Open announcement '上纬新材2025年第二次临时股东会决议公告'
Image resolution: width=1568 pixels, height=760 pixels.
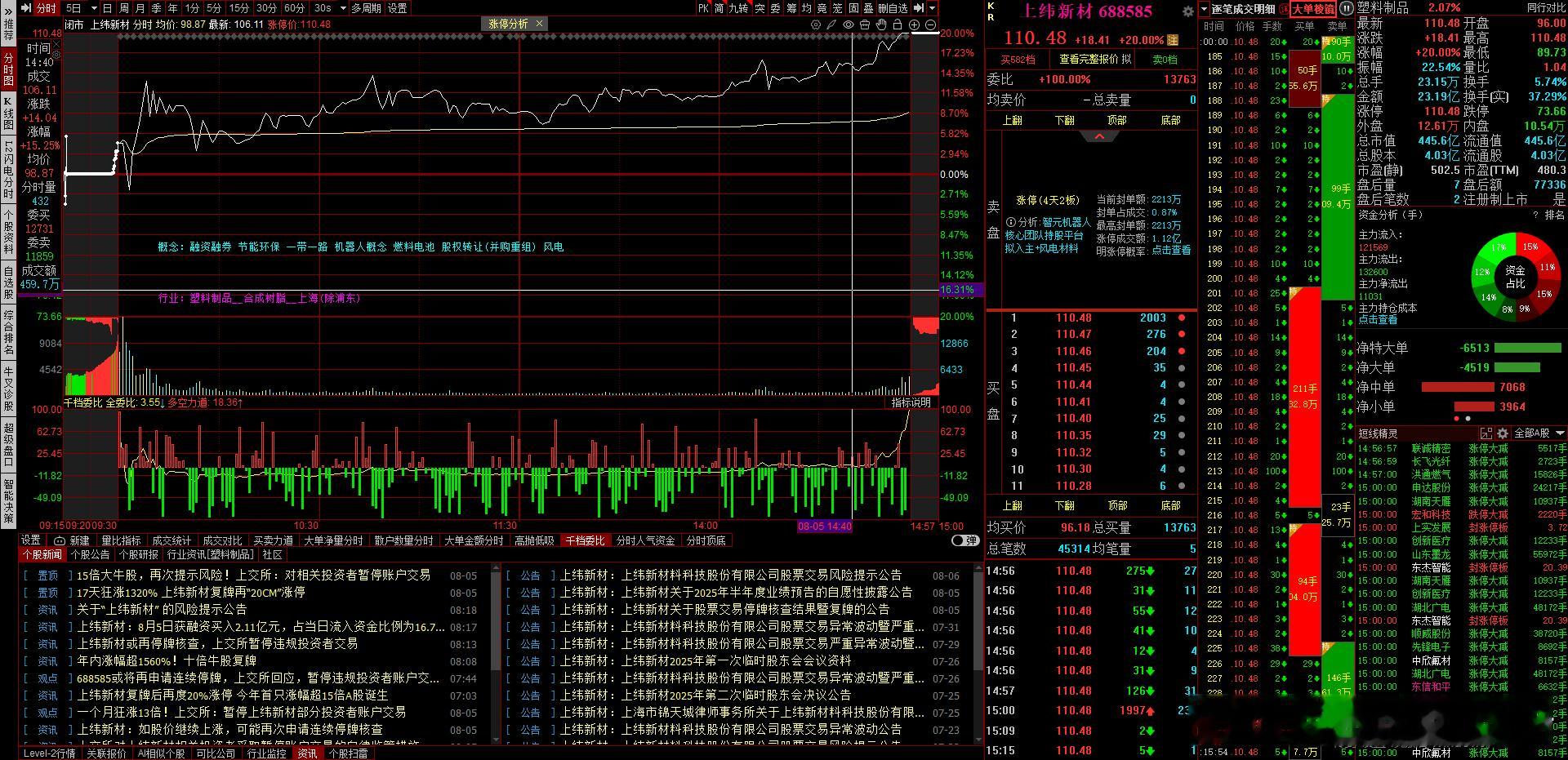click(706, 695)
